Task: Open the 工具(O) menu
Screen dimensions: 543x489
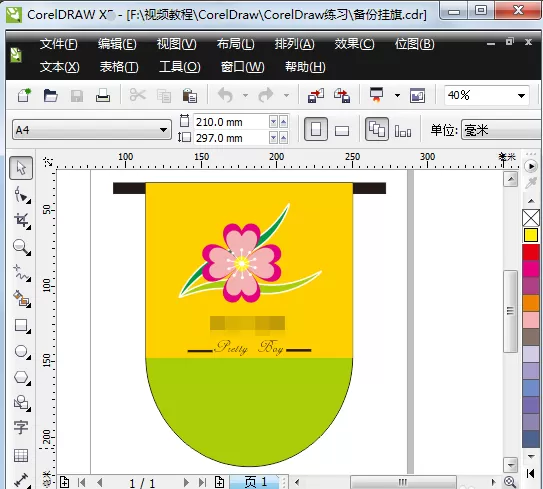Action: 179,66
